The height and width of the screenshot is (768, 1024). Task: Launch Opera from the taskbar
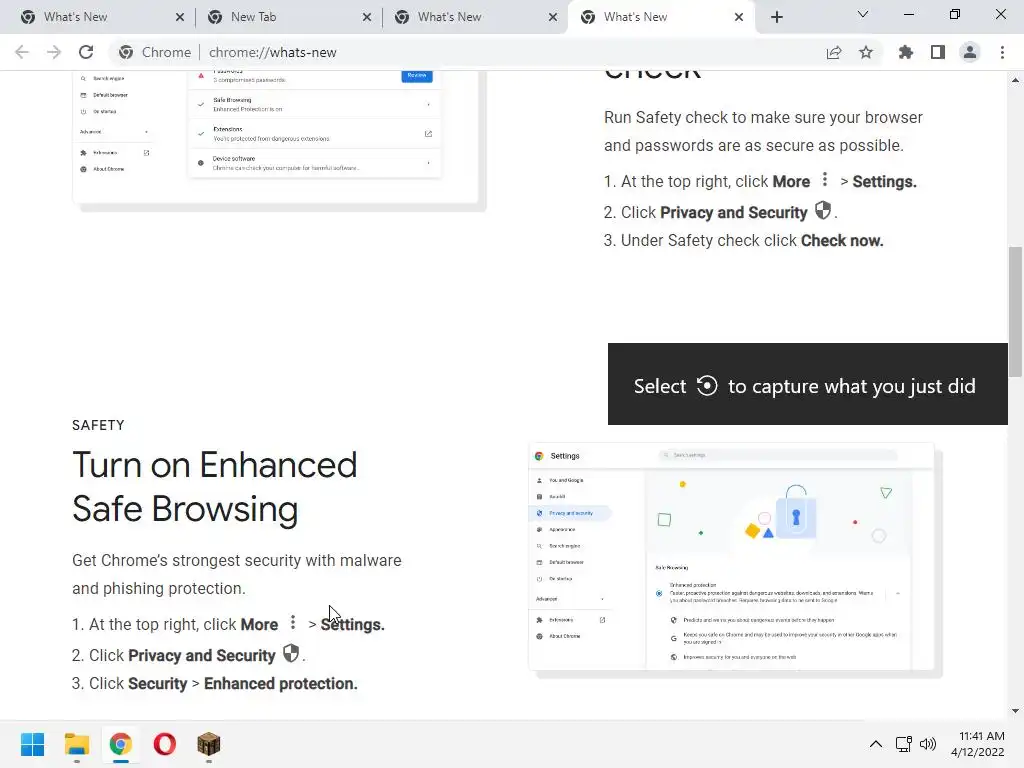click(165, 744)
